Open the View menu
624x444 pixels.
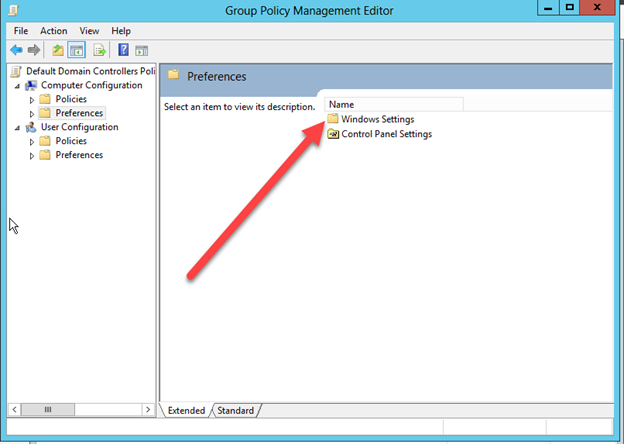coord(89,31)
